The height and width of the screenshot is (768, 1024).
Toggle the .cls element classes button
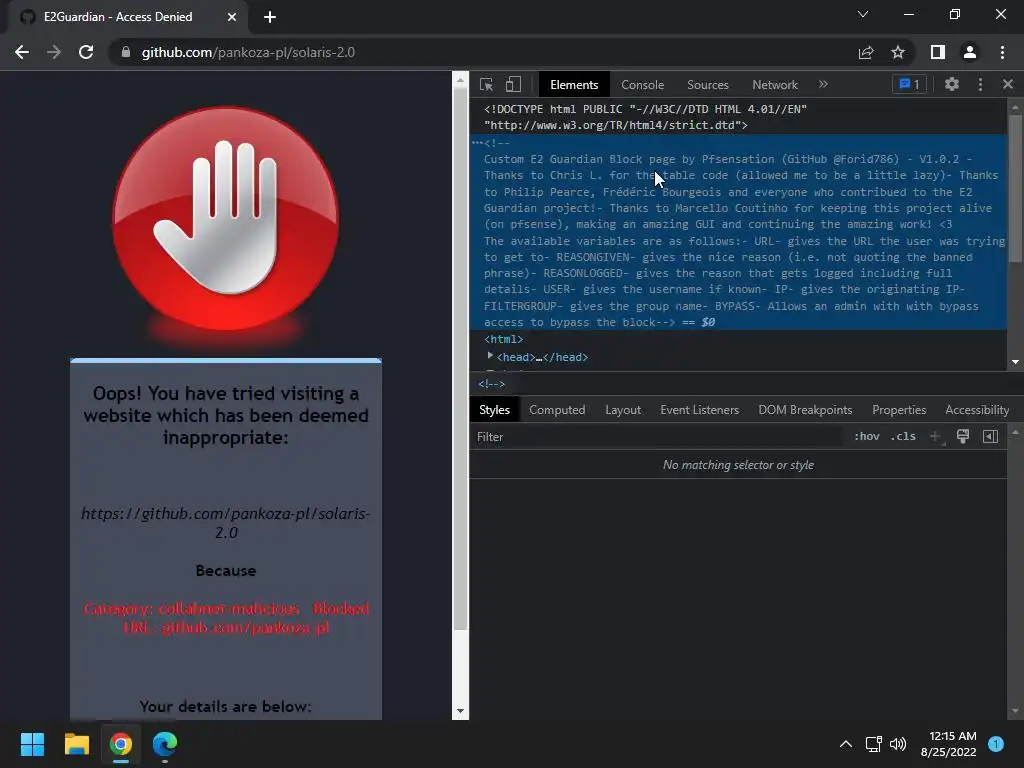click(x=903, y=436)
